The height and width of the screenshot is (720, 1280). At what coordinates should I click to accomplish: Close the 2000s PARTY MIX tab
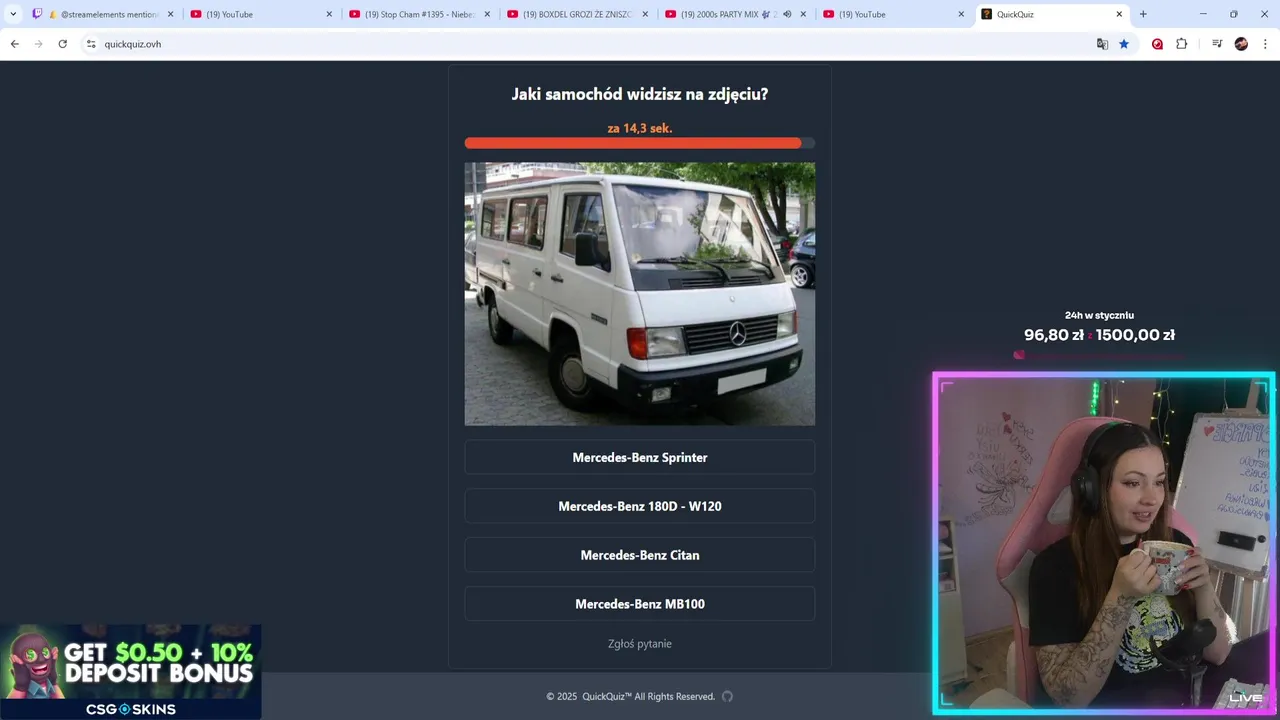(803, 14)
